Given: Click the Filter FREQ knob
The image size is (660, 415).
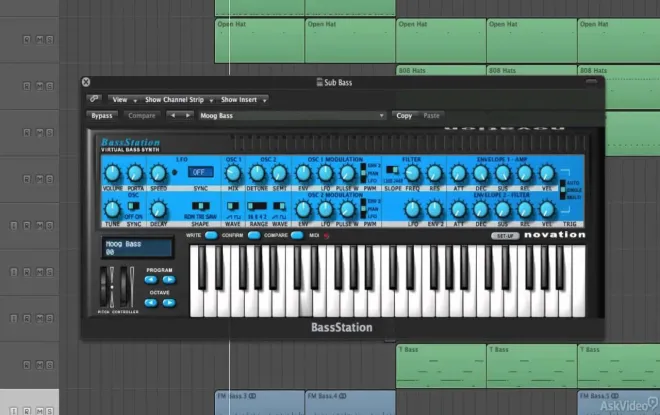Looking at the screenshot, I should click(x=412, y=173).
